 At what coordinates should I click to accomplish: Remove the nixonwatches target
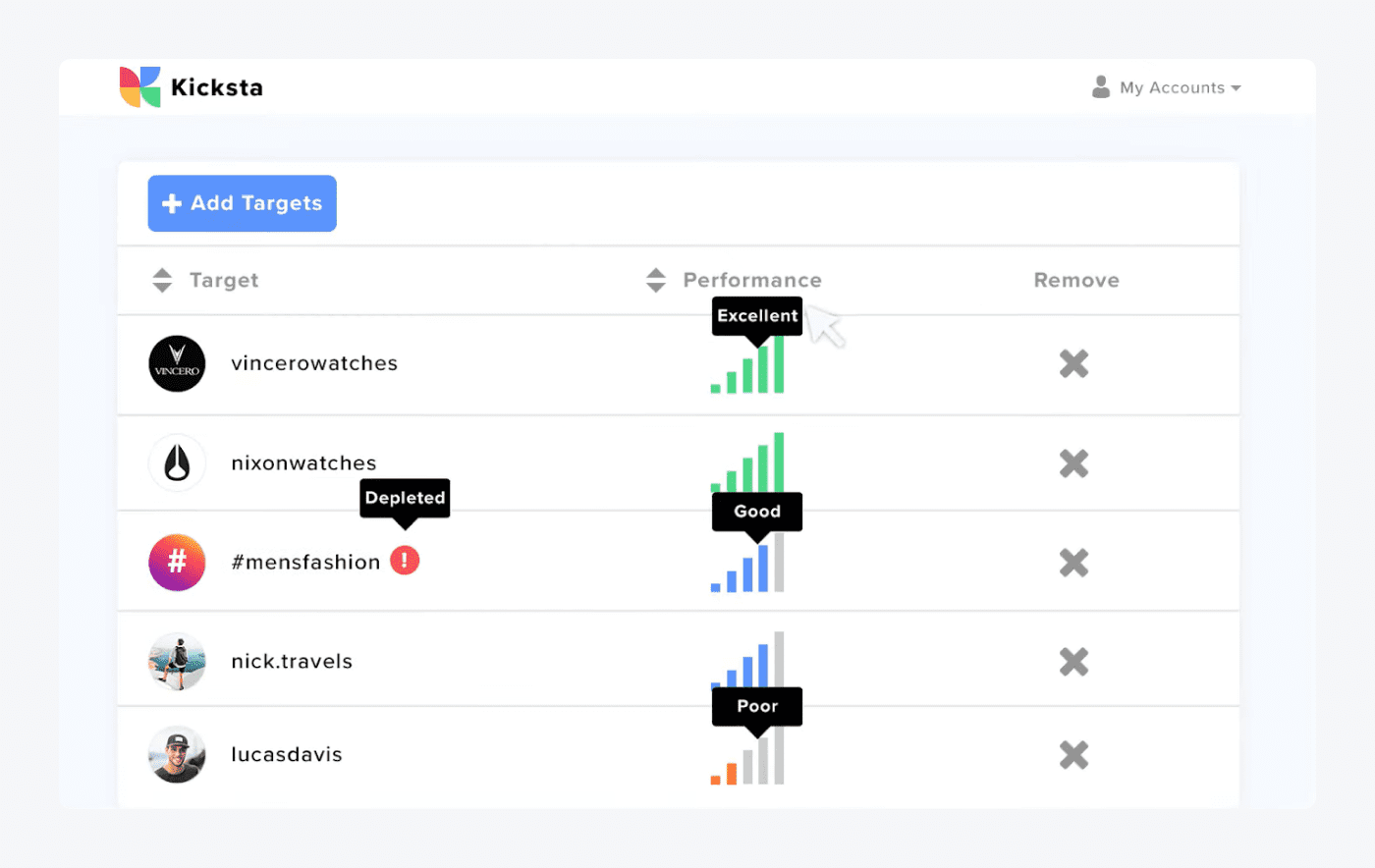pyautogui.click(x=1073, y=463)
